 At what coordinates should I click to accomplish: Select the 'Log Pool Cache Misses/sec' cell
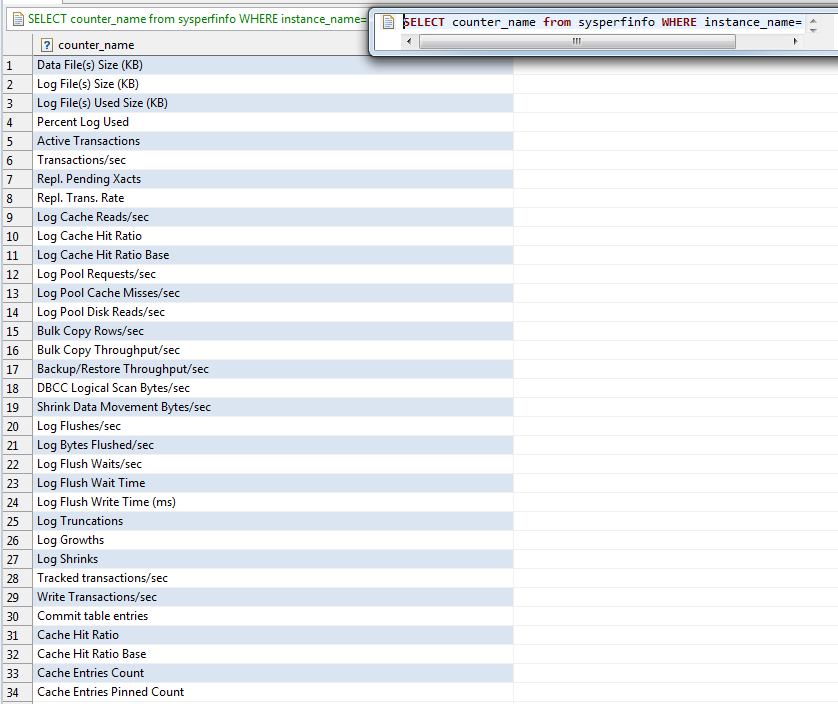pos(273,293)
